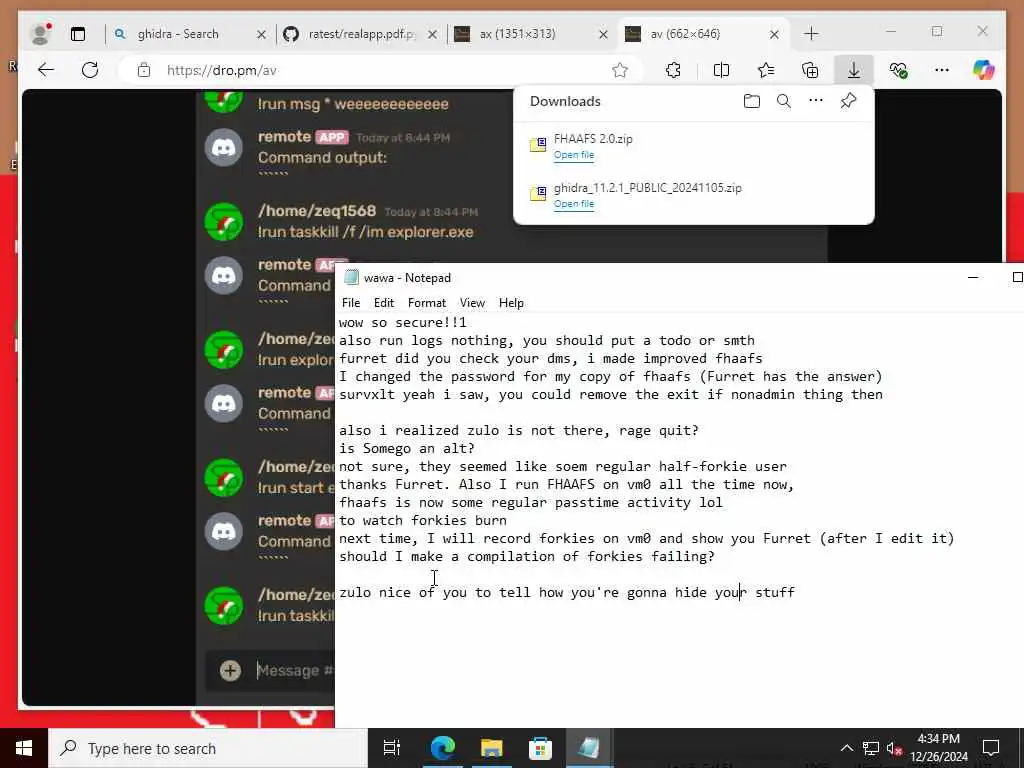Switch to the ax (1351×313) tab
Viewport: 1024px width, 768px height.
tap(519, 34)
